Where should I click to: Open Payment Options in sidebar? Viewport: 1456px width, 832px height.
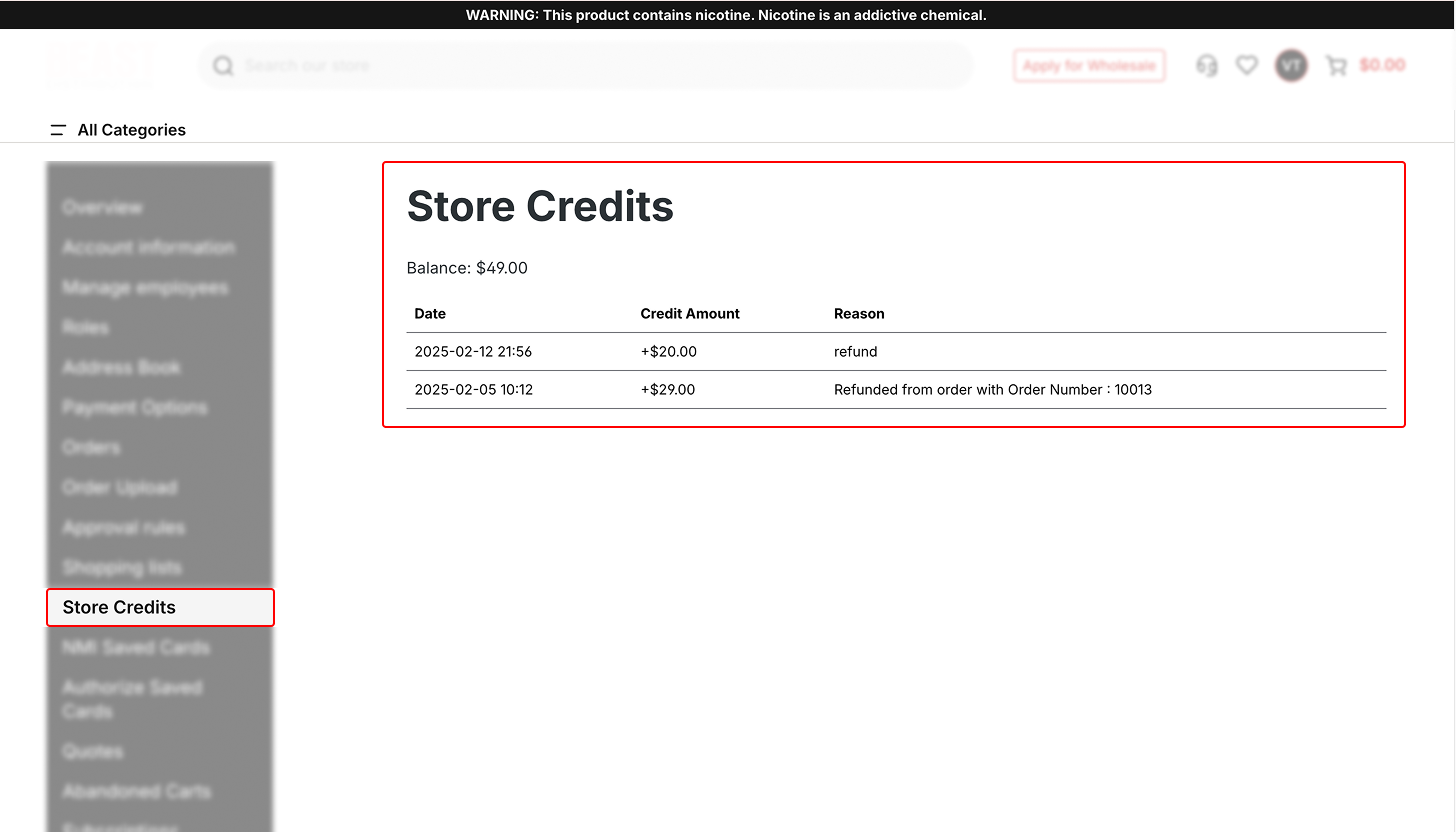pos(135,407)
